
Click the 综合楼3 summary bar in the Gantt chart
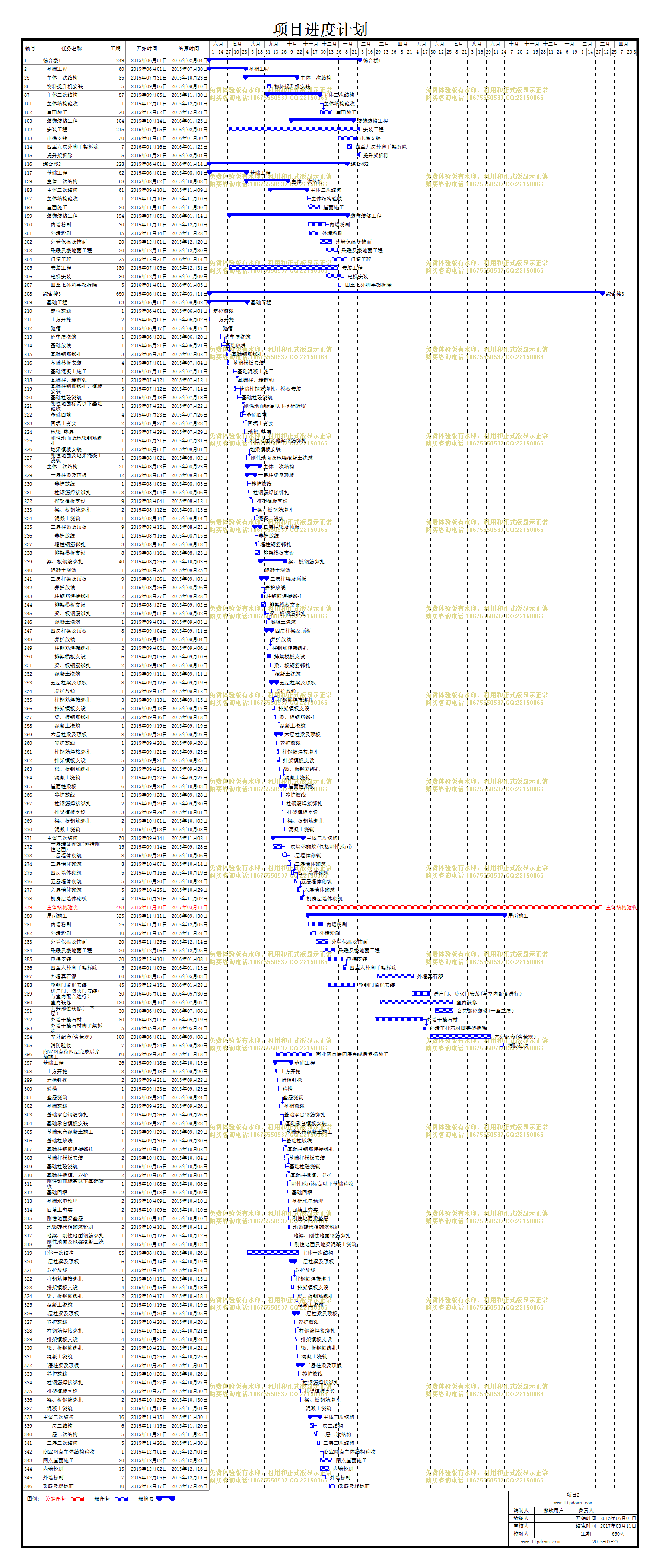click(407, 293)
